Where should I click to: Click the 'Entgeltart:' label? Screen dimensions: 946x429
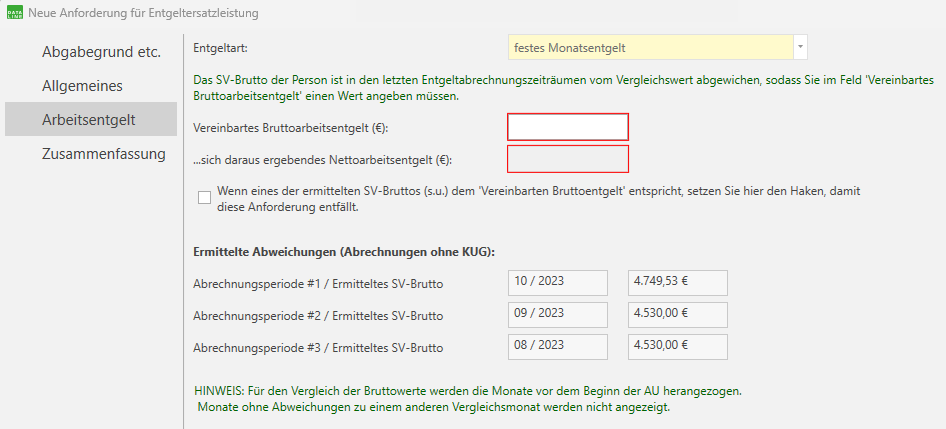tap(220, 47)
